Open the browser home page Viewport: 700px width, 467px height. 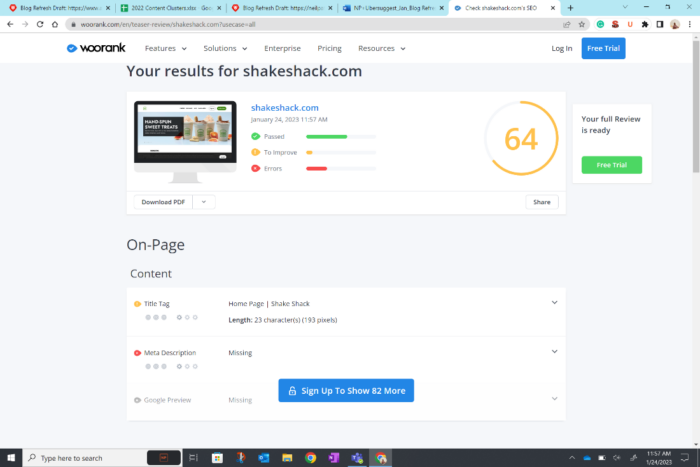55,25
